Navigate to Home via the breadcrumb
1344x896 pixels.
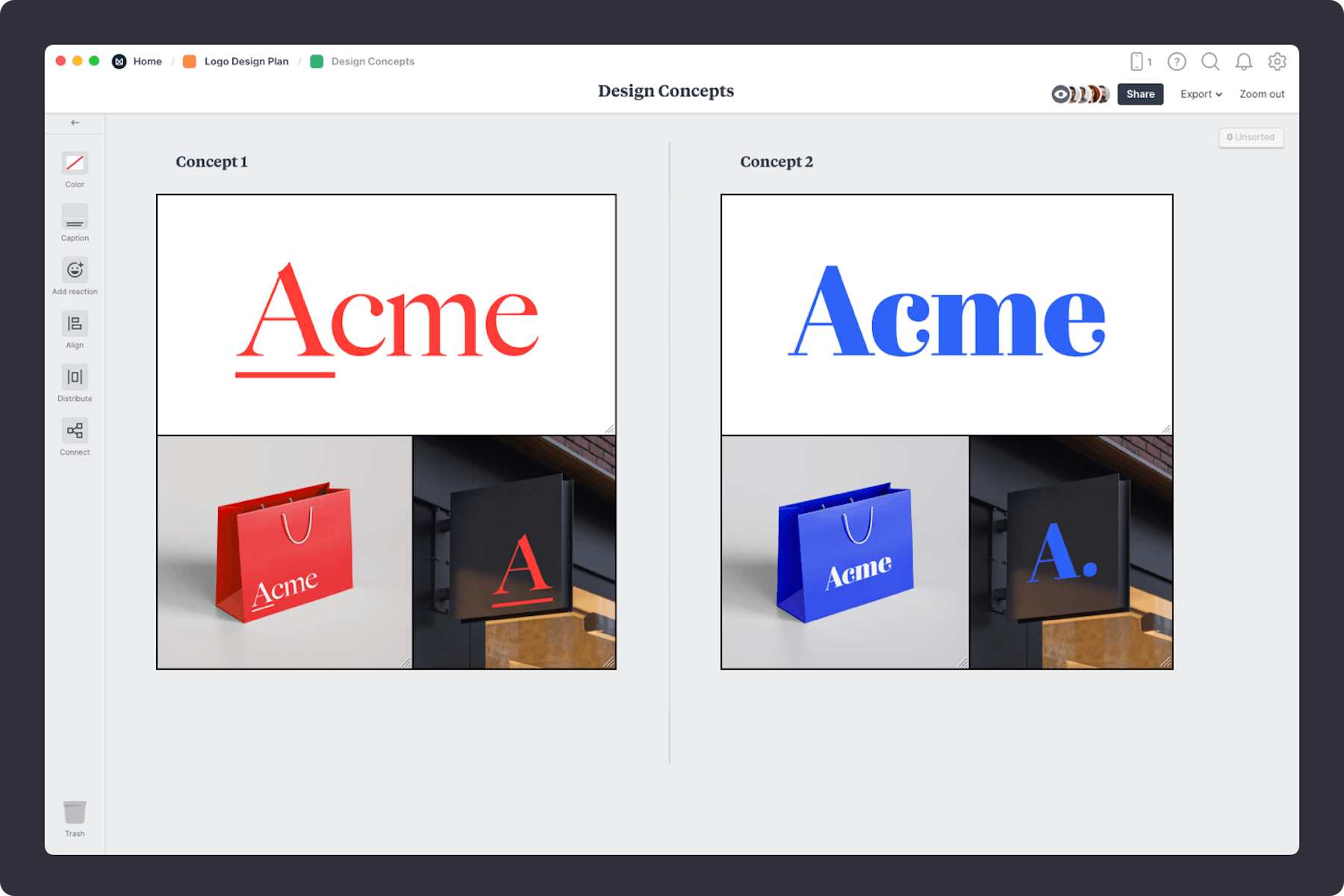(x=146, y=61)
